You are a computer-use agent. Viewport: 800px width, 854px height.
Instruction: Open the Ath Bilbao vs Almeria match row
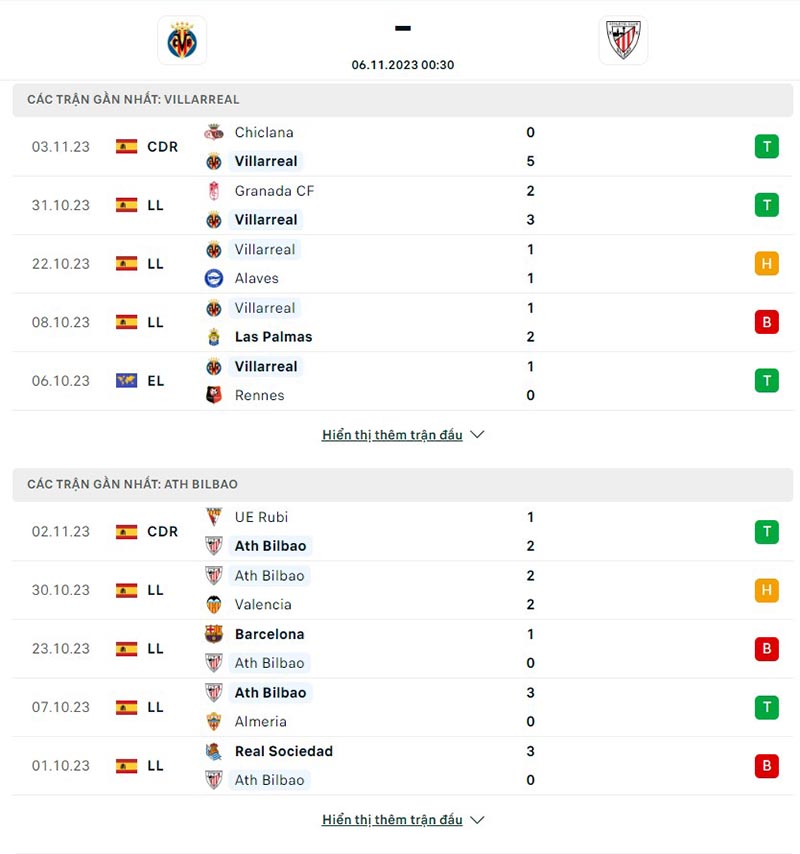pos(400,707)
